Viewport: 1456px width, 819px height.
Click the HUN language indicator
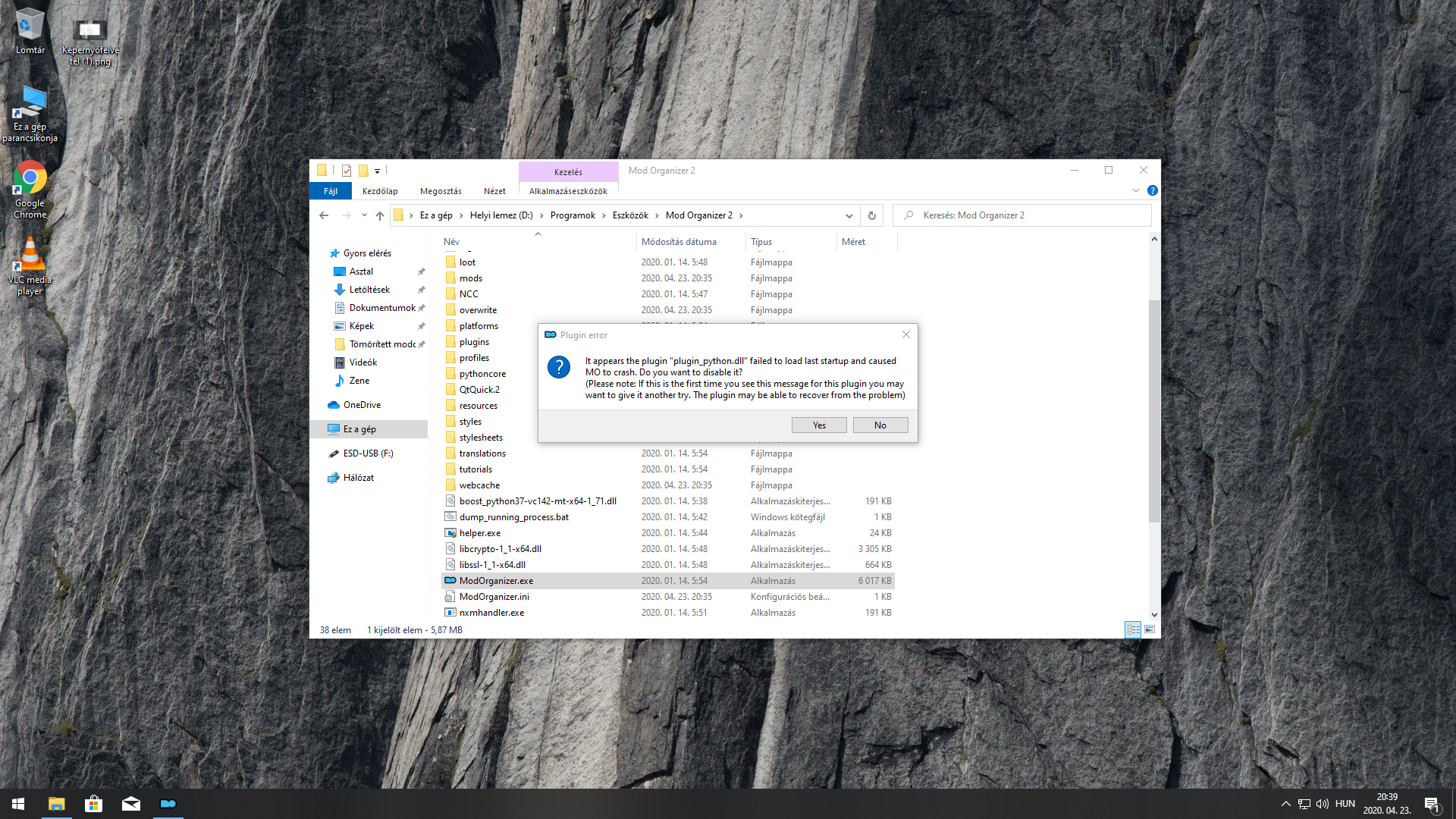tap(1345, 804)
